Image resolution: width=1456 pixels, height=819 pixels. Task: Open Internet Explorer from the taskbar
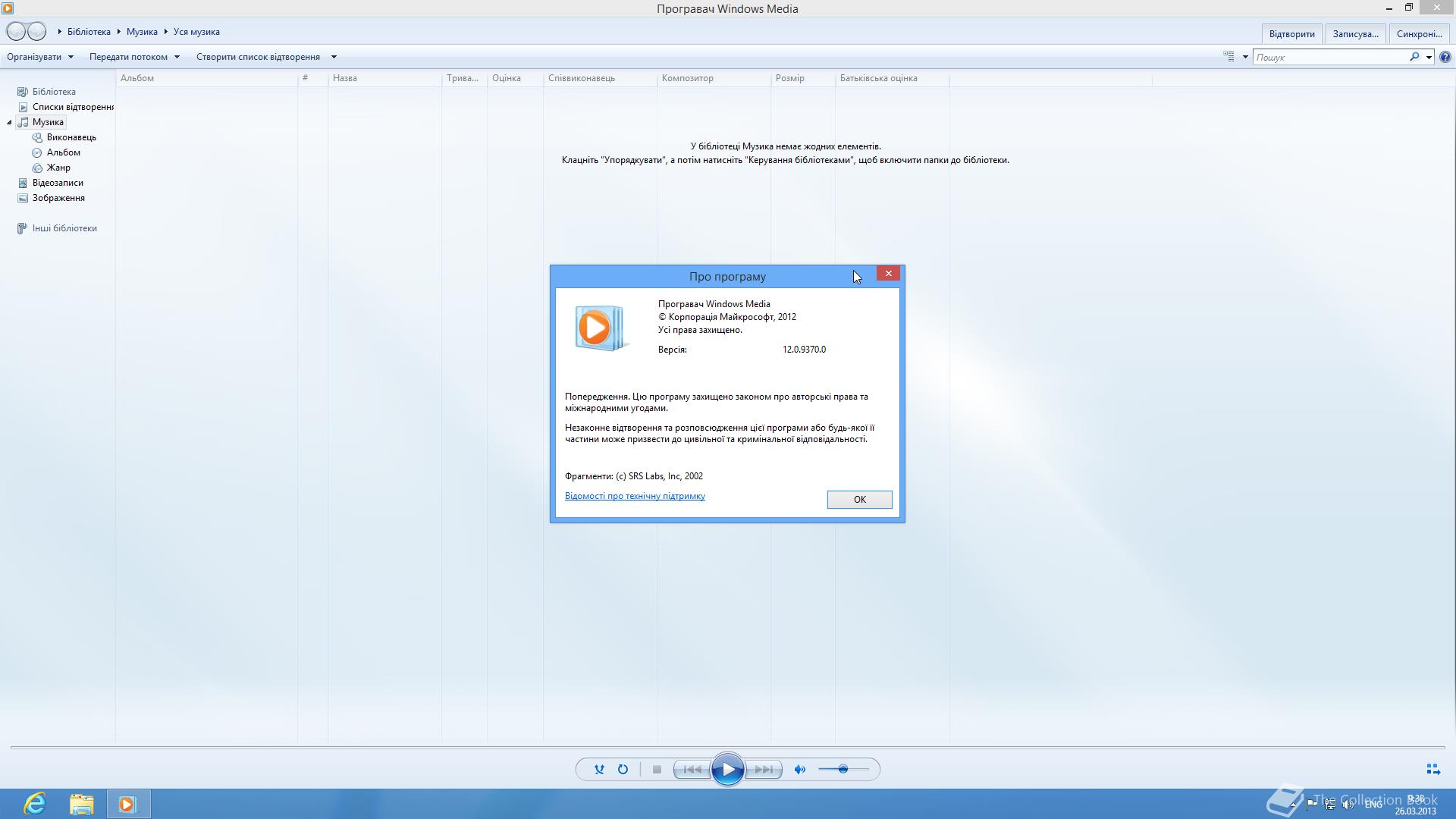[x=35, y=804]
